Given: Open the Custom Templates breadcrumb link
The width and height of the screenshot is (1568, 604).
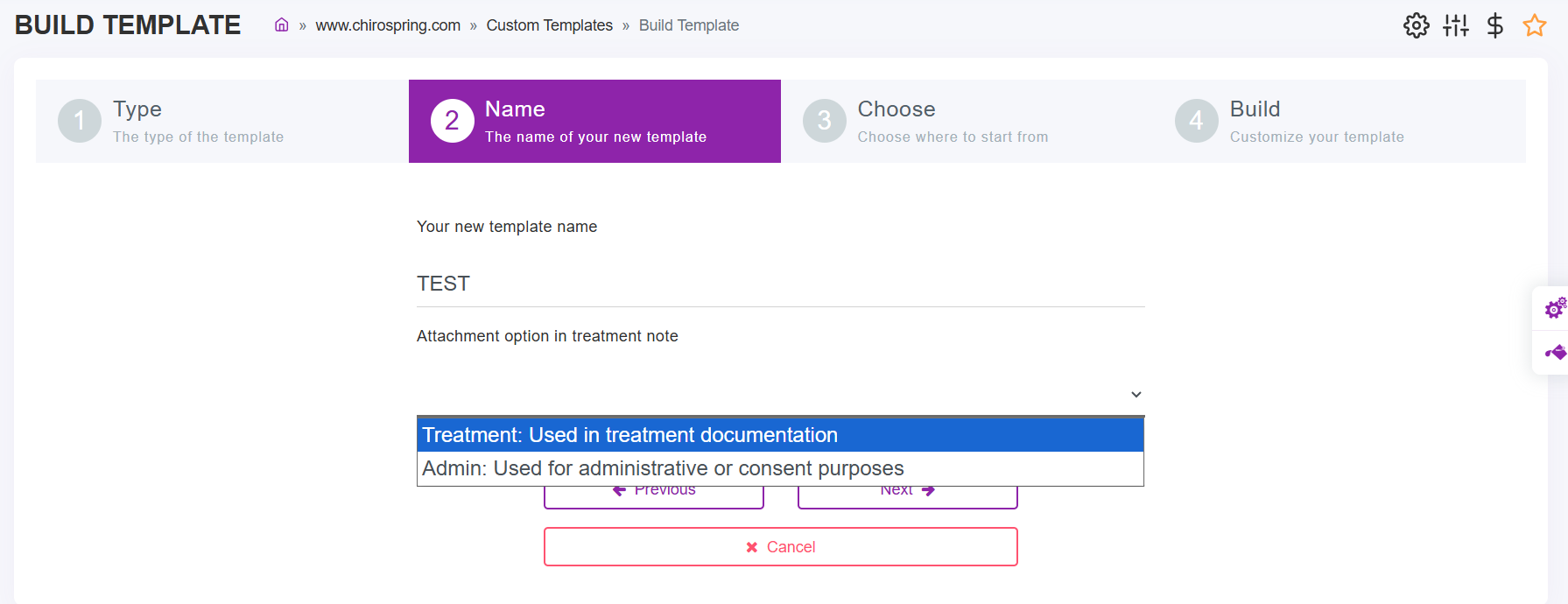Looking at the screenshot, I should tap(549, 25).
